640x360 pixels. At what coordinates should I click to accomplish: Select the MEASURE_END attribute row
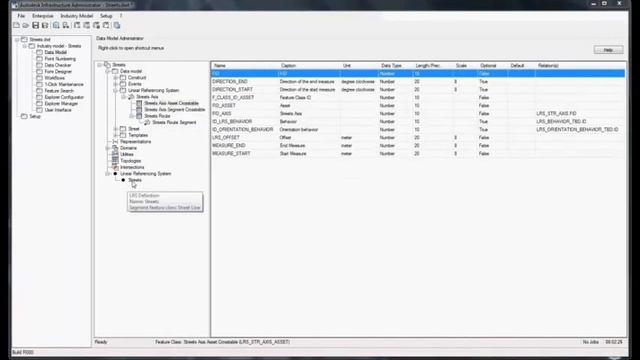(x=418, y=146)
